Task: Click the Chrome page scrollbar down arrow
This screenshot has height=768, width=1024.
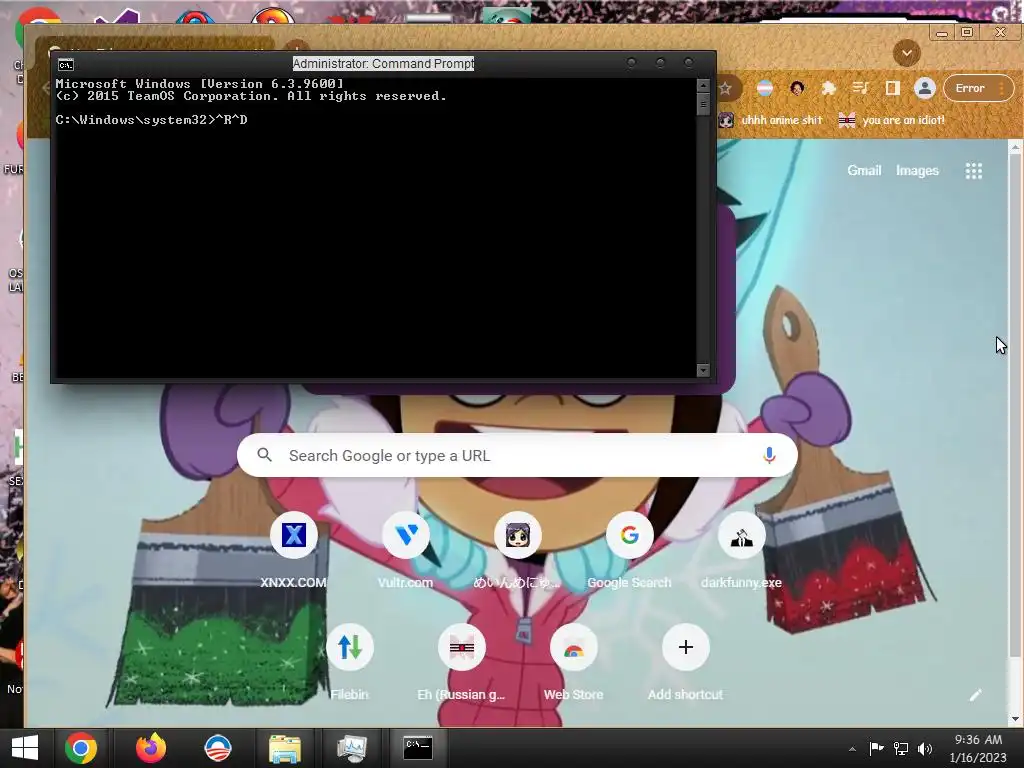Action: pyautogui.click(x=1016, y=719)
